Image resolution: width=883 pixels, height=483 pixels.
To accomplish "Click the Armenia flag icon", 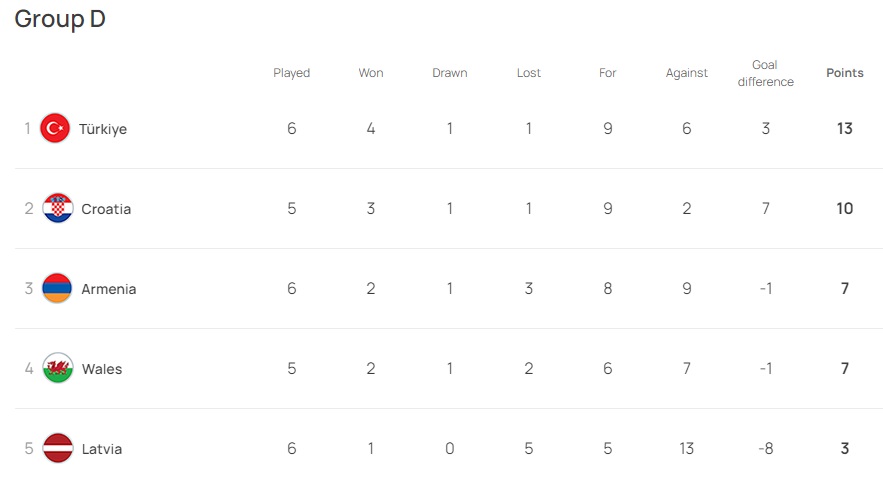I will point(58,288).
